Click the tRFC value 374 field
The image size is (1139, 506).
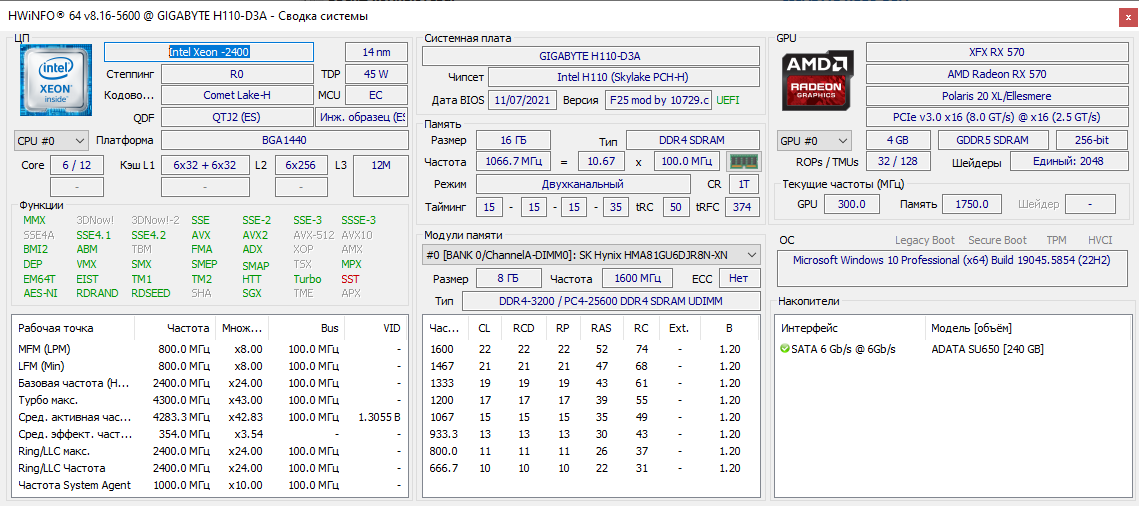coord(742,208)
